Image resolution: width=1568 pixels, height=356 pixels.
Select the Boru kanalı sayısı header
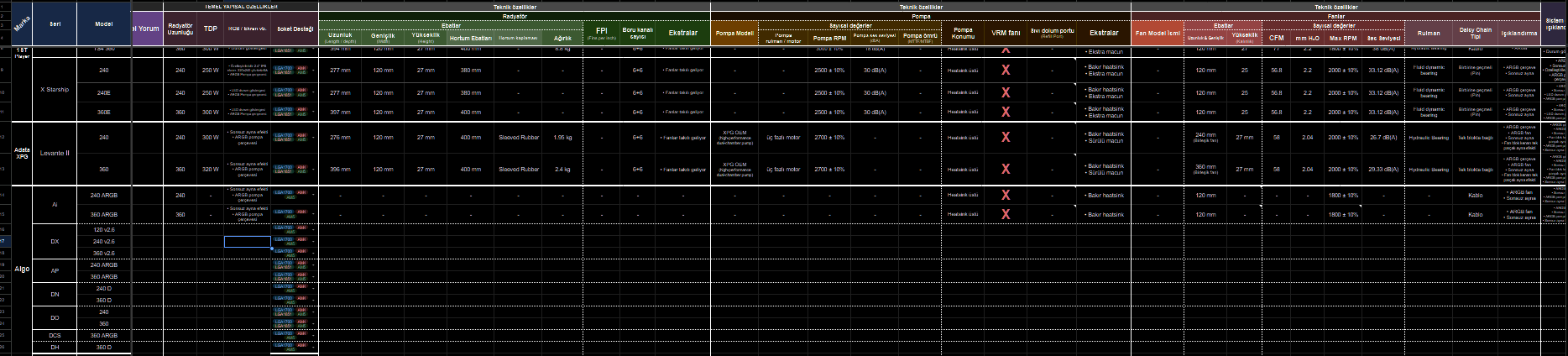(x=638, y=33)
